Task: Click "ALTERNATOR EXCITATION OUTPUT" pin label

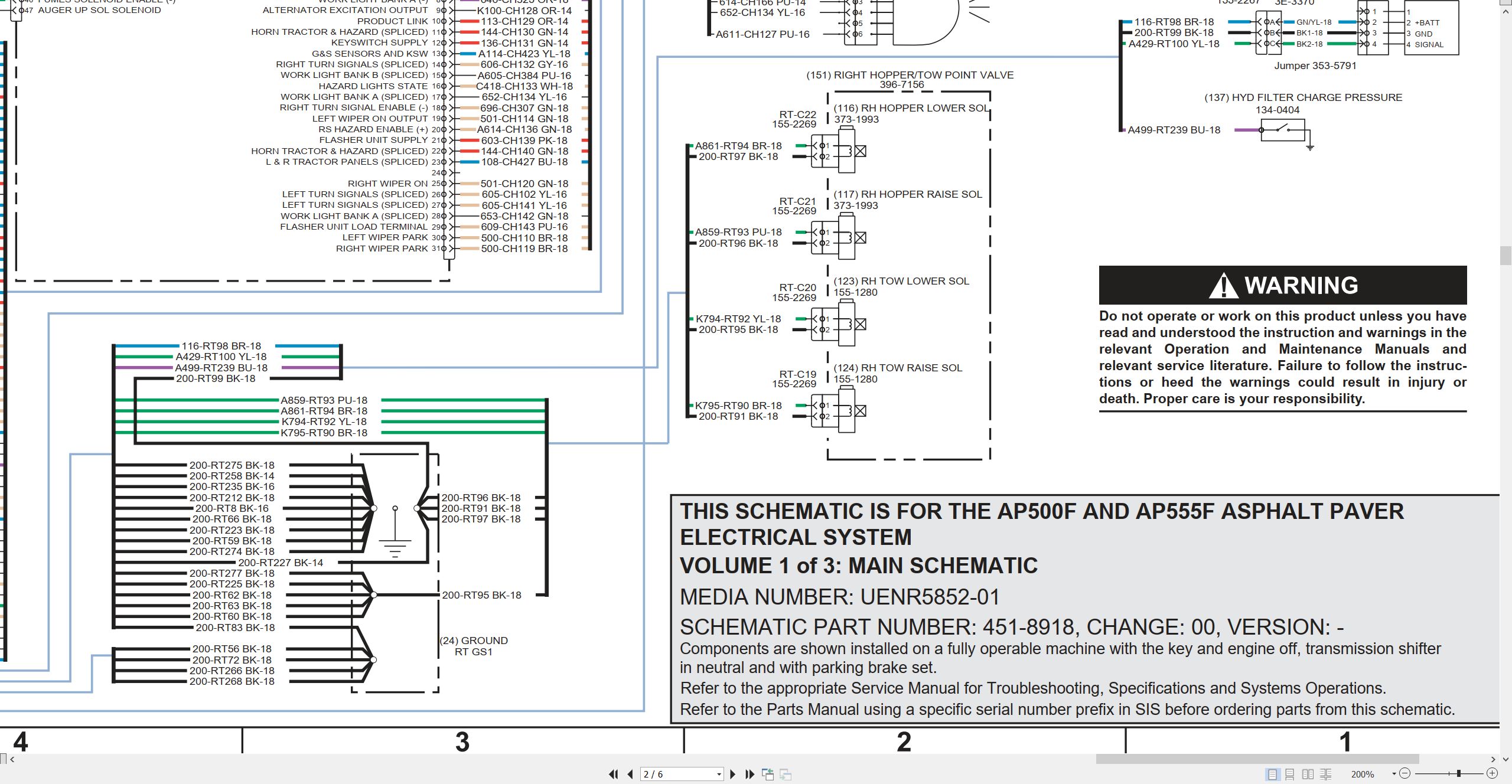Action: (346, 10)
